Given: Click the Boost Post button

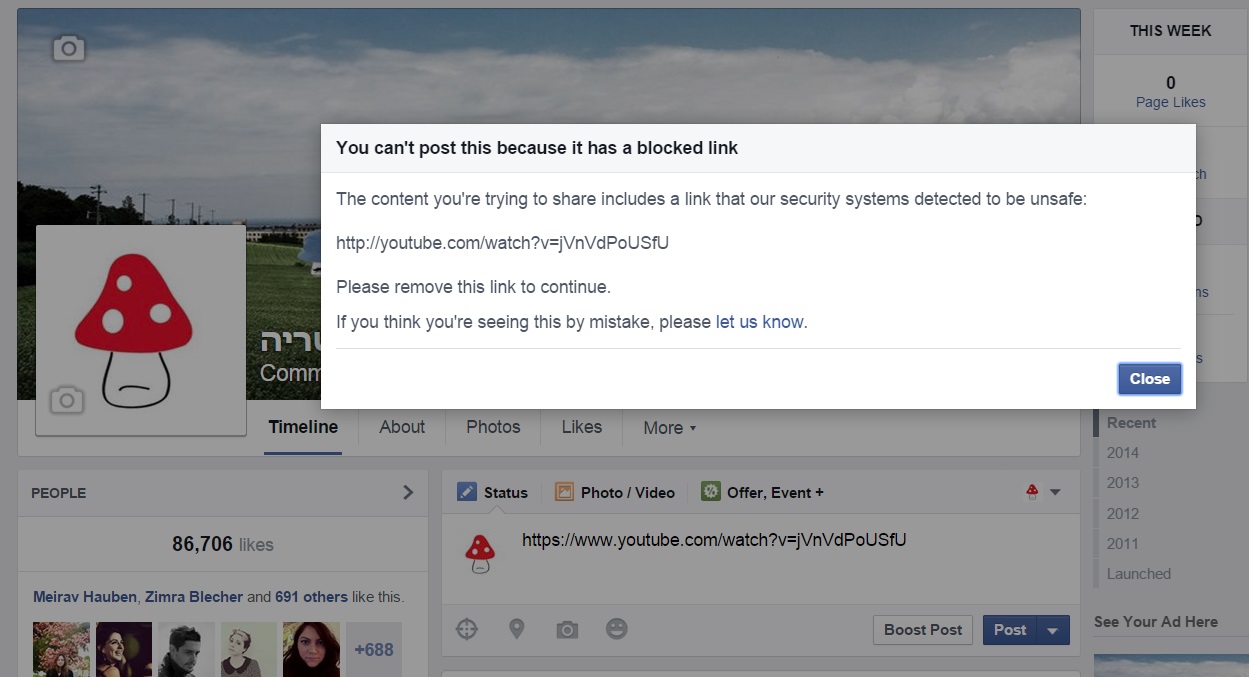Looking at the screenshot, I should click(x=923, y=630).
